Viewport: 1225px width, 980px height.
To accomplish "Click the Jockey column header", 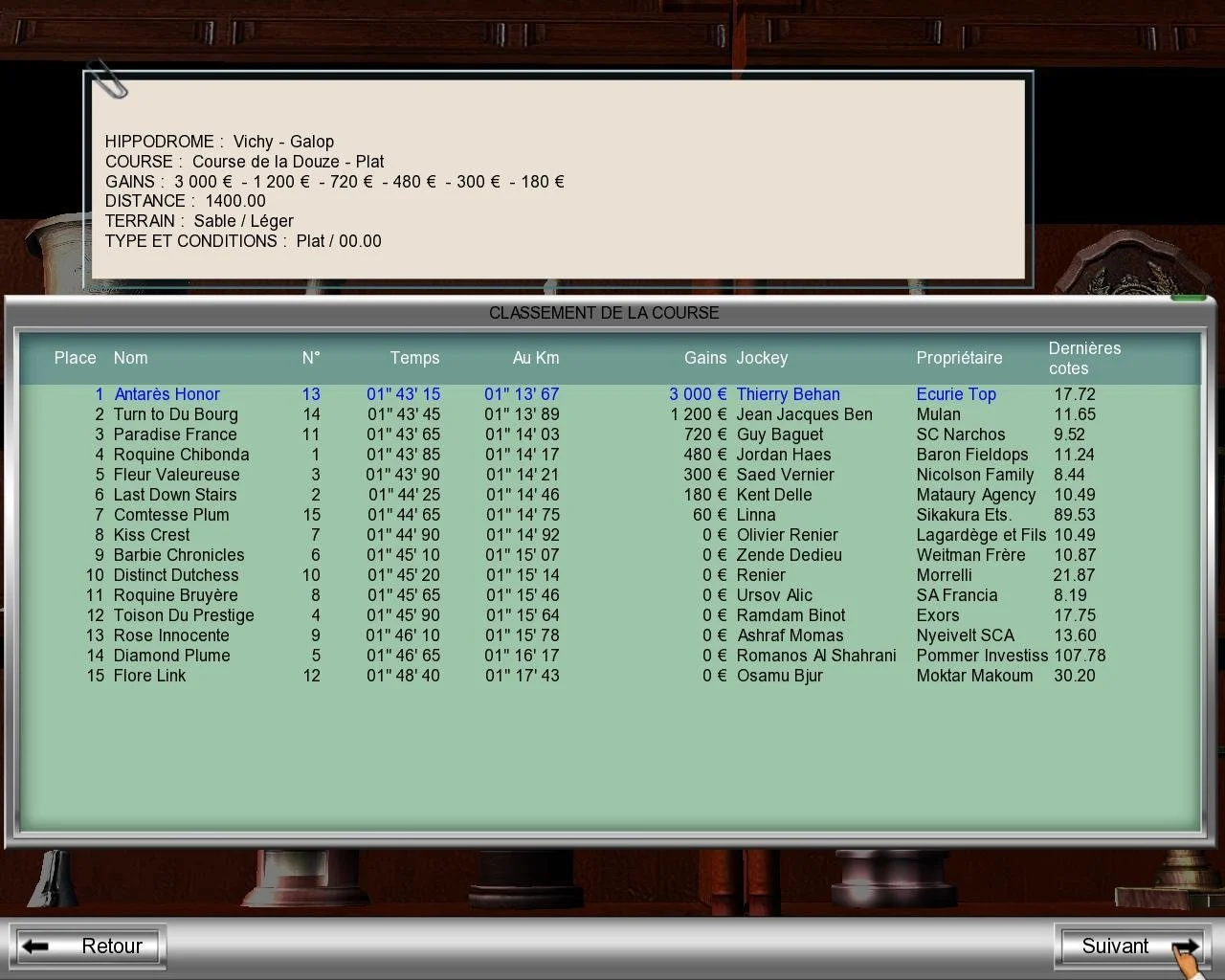I will pos(763,358).
